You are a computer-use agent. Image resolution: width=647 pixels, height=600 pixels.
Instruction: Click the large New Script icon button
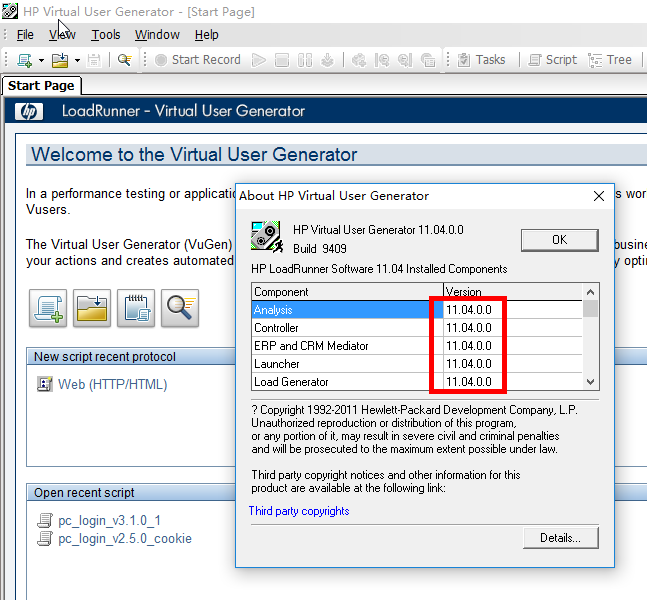48,308
